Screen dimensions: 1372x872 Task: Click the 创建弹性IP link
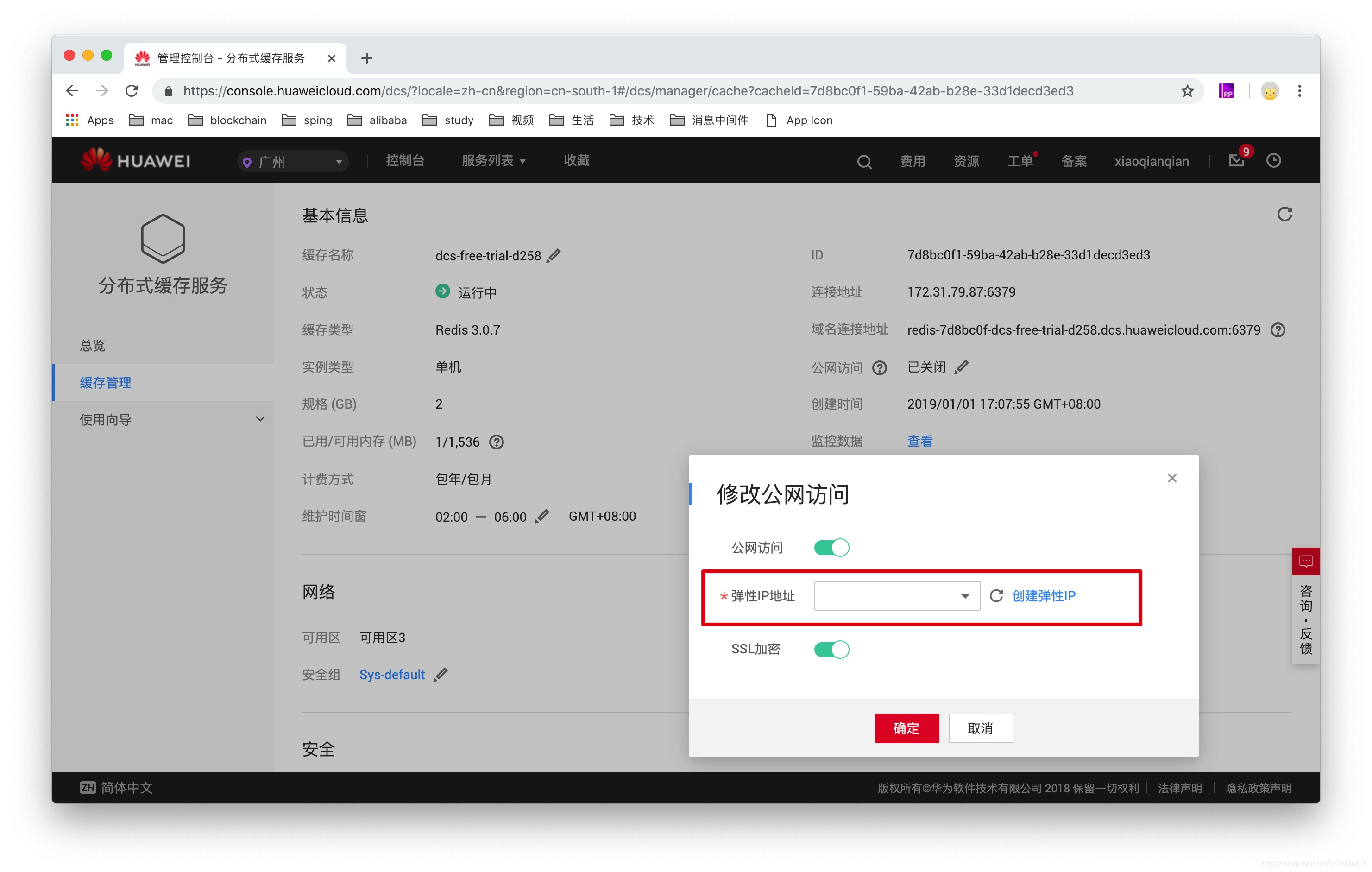(1043, 595)
